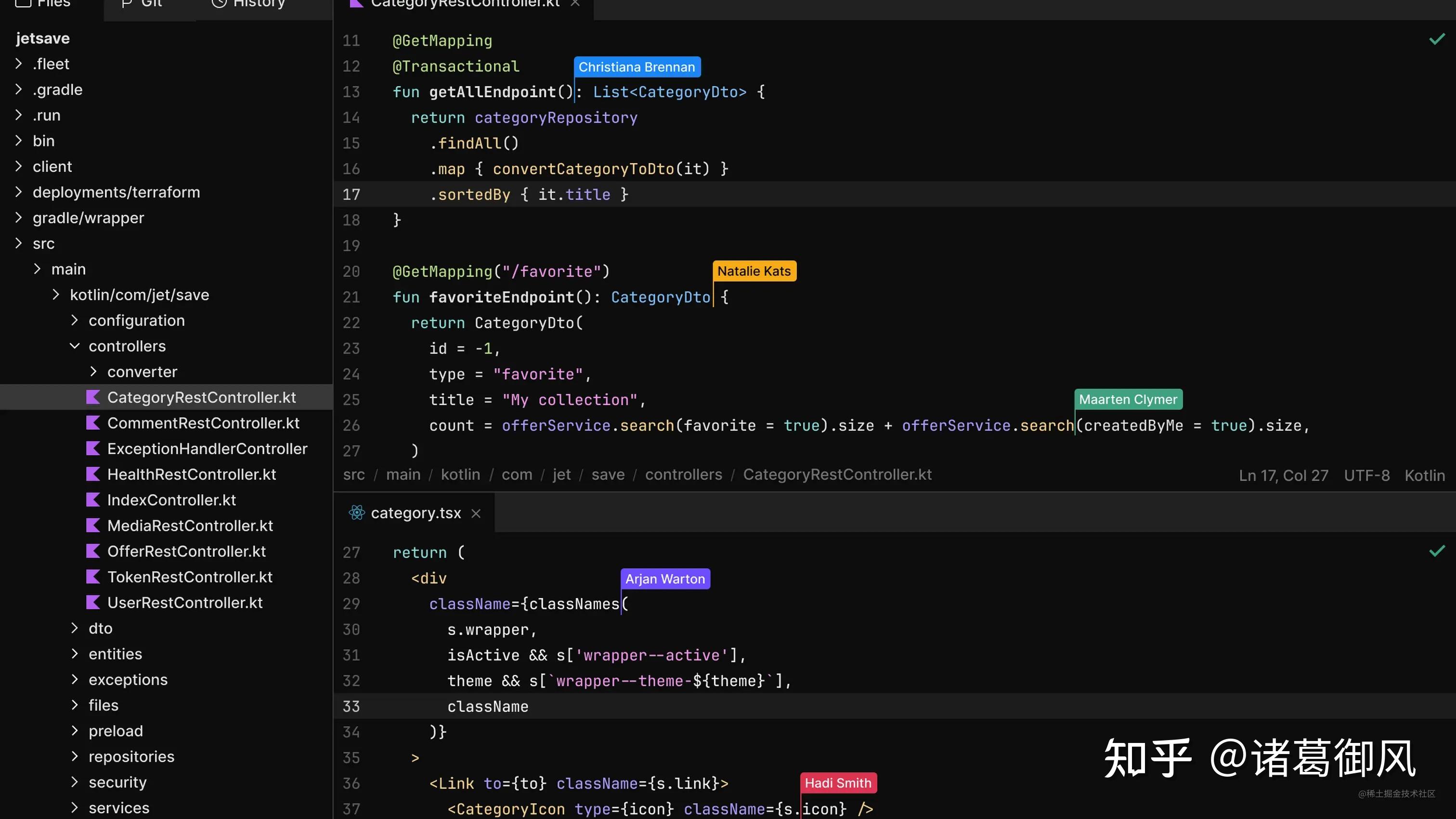Click controllers in the breadcrumb path

[683, 475]
